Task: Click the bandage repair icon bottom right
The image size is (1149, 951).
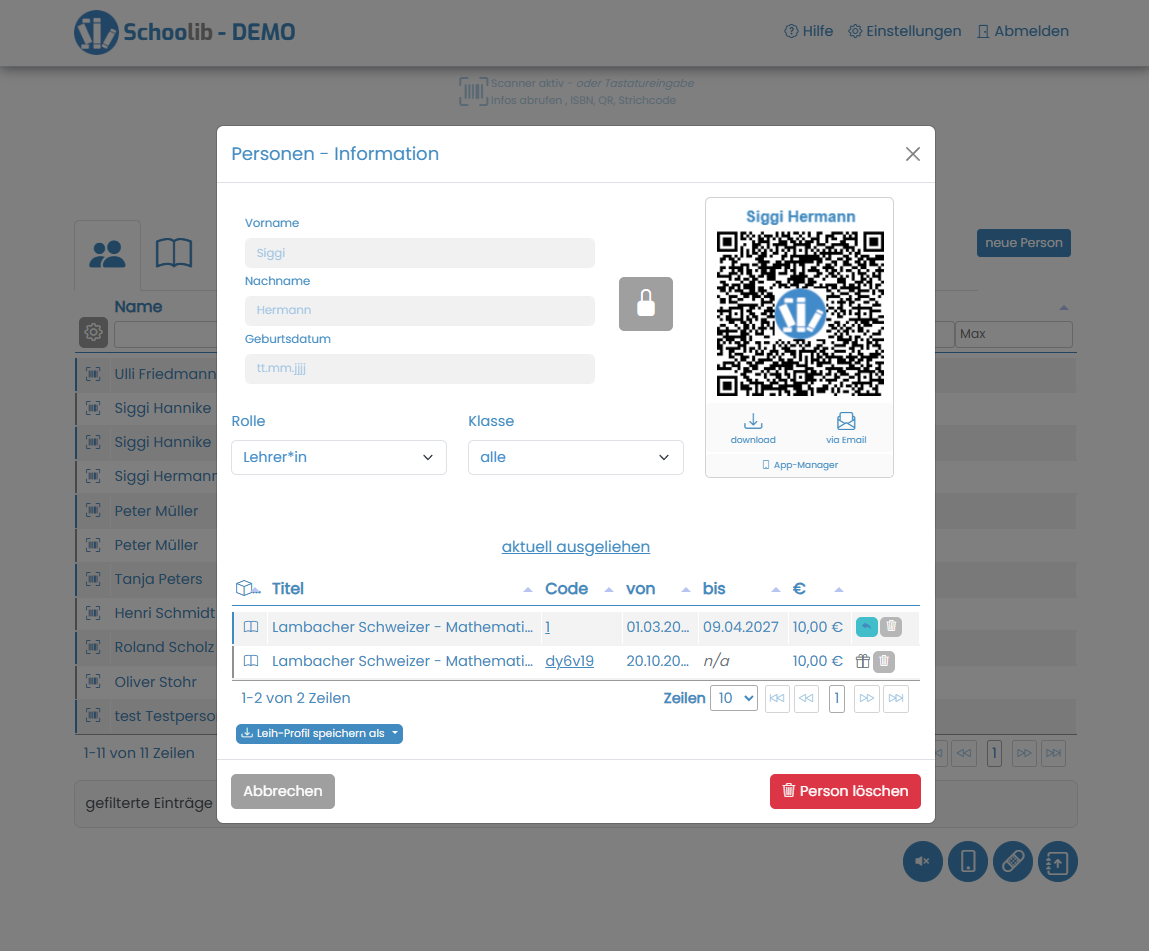Action: [1012, 861]
